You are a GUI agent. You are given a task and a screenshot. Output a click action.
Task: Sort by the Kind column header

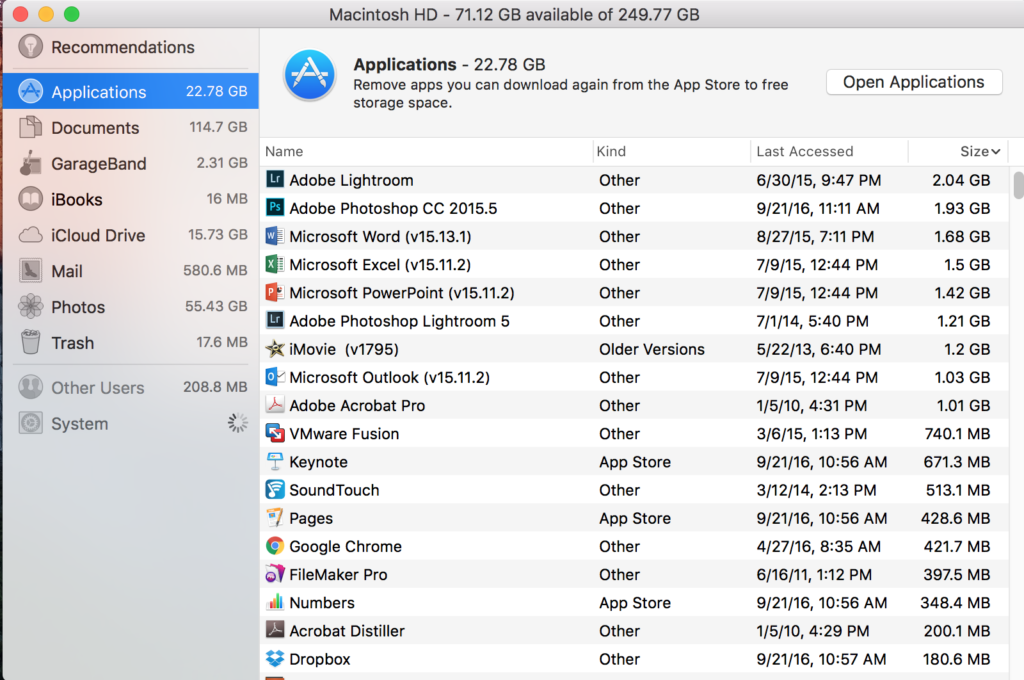611,152
